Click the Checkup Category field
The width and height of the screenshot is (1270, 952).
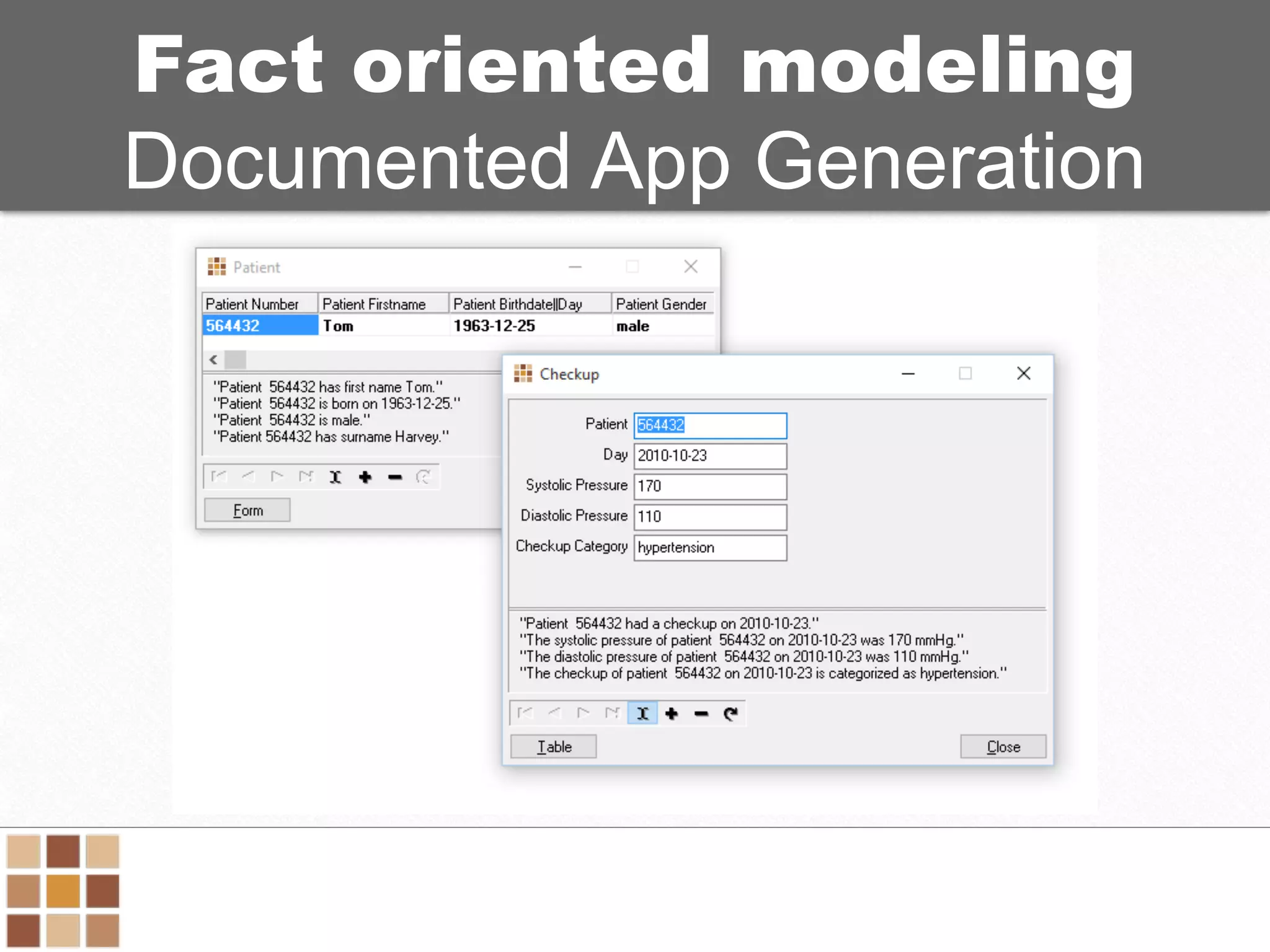coord(710,548)
